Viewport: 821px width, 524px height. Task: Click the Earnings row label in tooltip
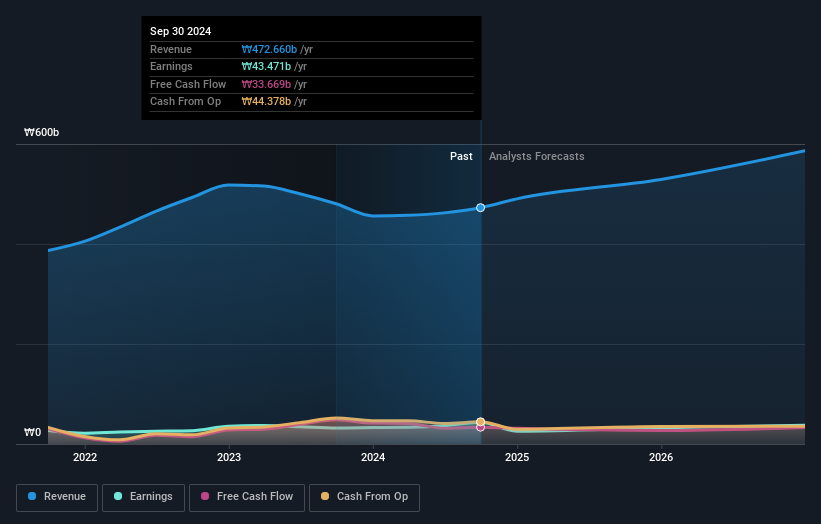[171, 66]
